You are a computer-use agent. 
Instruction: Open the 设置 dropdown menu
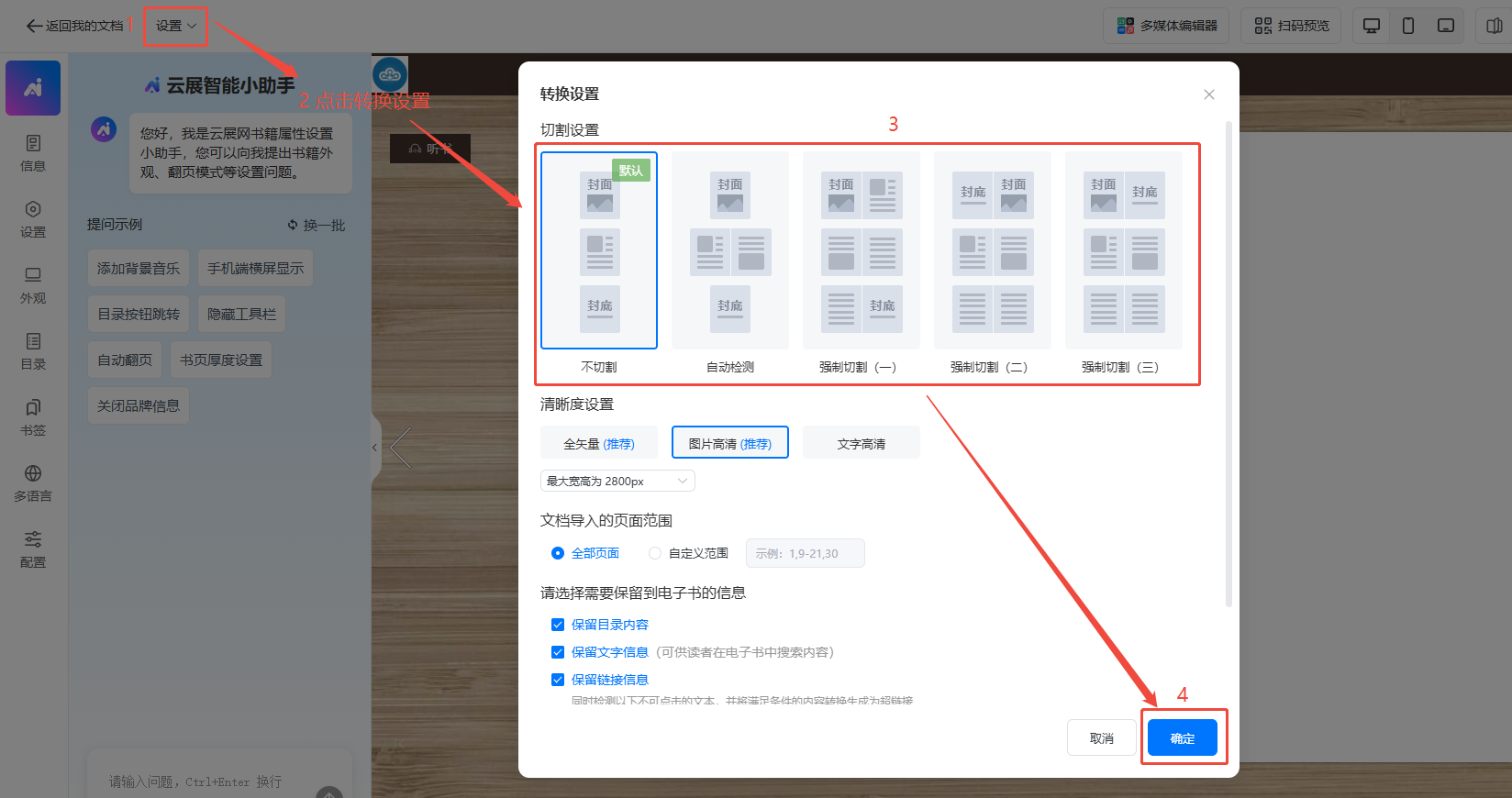click(x=175, y=26)
